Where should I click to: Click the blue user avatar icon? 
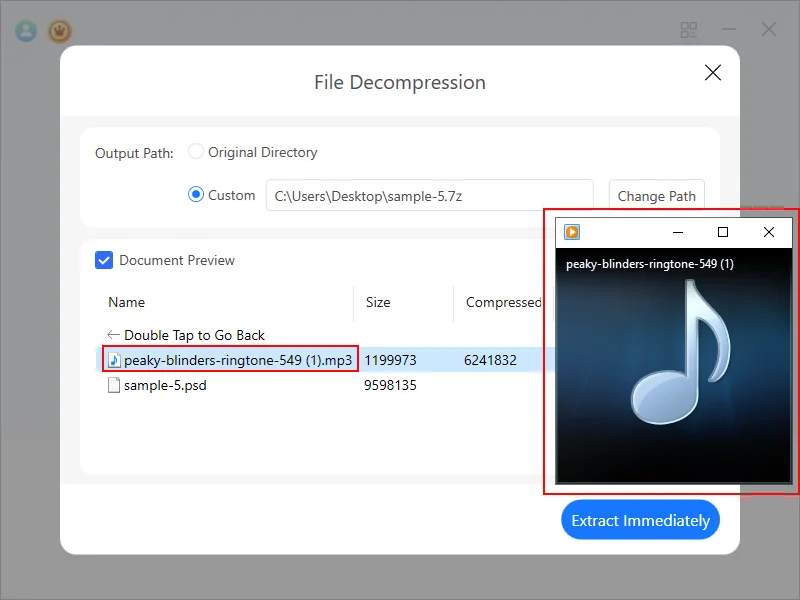tap(26, 30)
